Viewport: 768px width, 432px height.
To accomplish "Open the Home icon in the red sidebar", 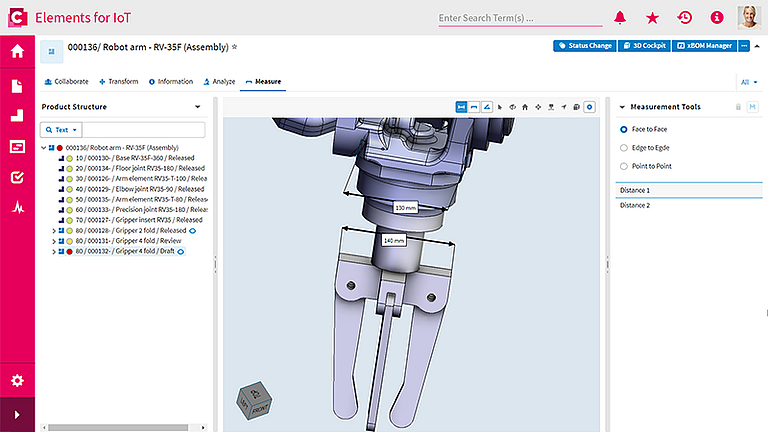I will click(x=17, y=51).
